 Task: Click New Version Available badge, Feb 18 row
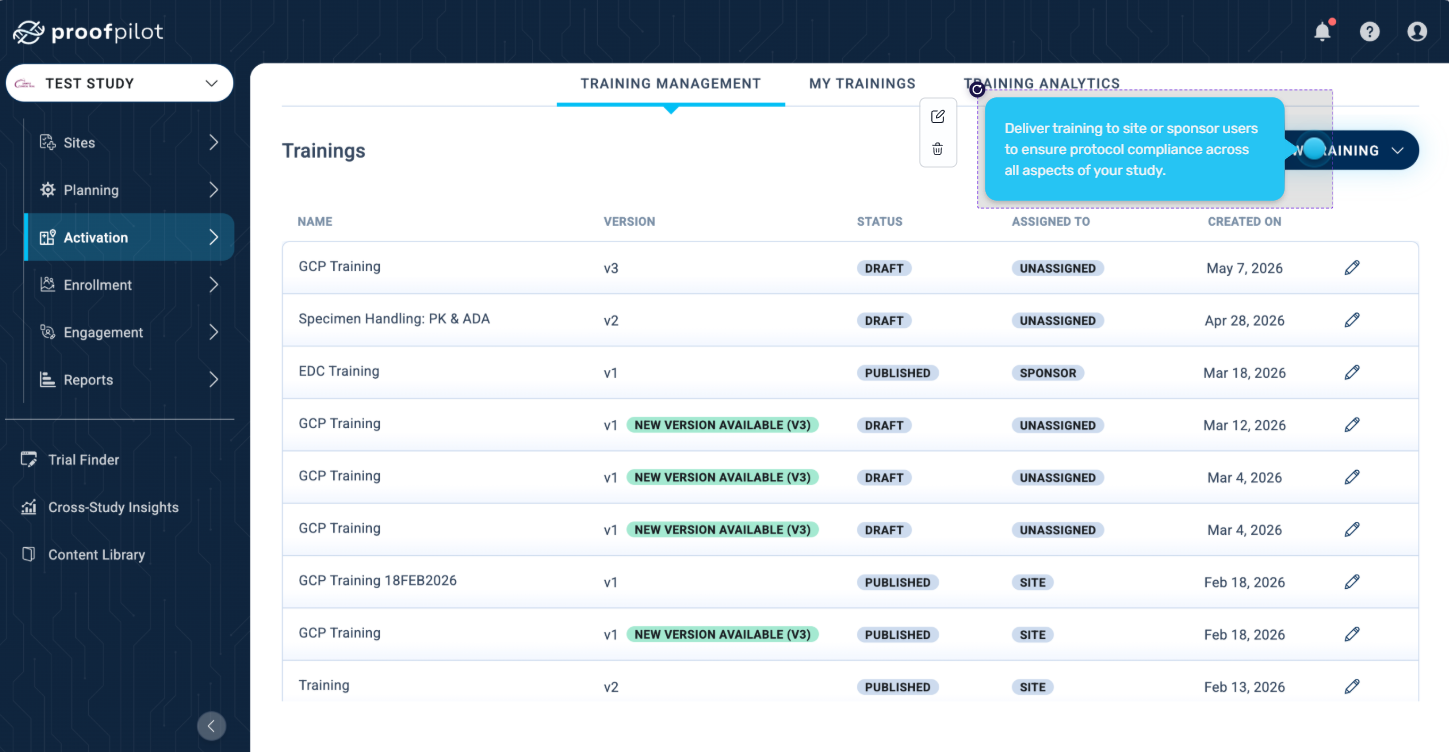click(x=723, y=634)
